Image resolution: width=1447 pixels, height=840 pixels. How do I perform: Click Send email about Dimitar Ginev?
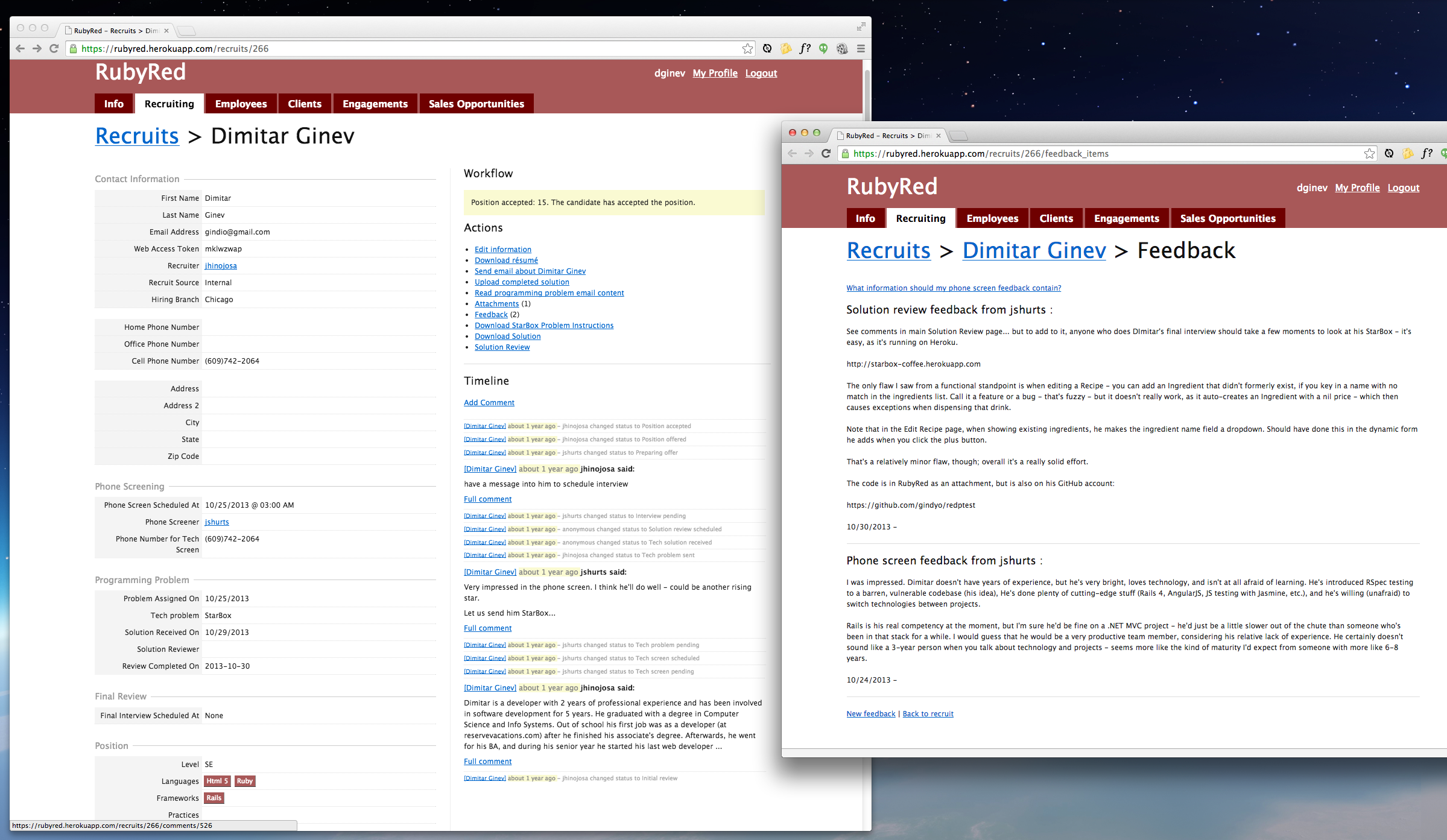coord(530,271)
